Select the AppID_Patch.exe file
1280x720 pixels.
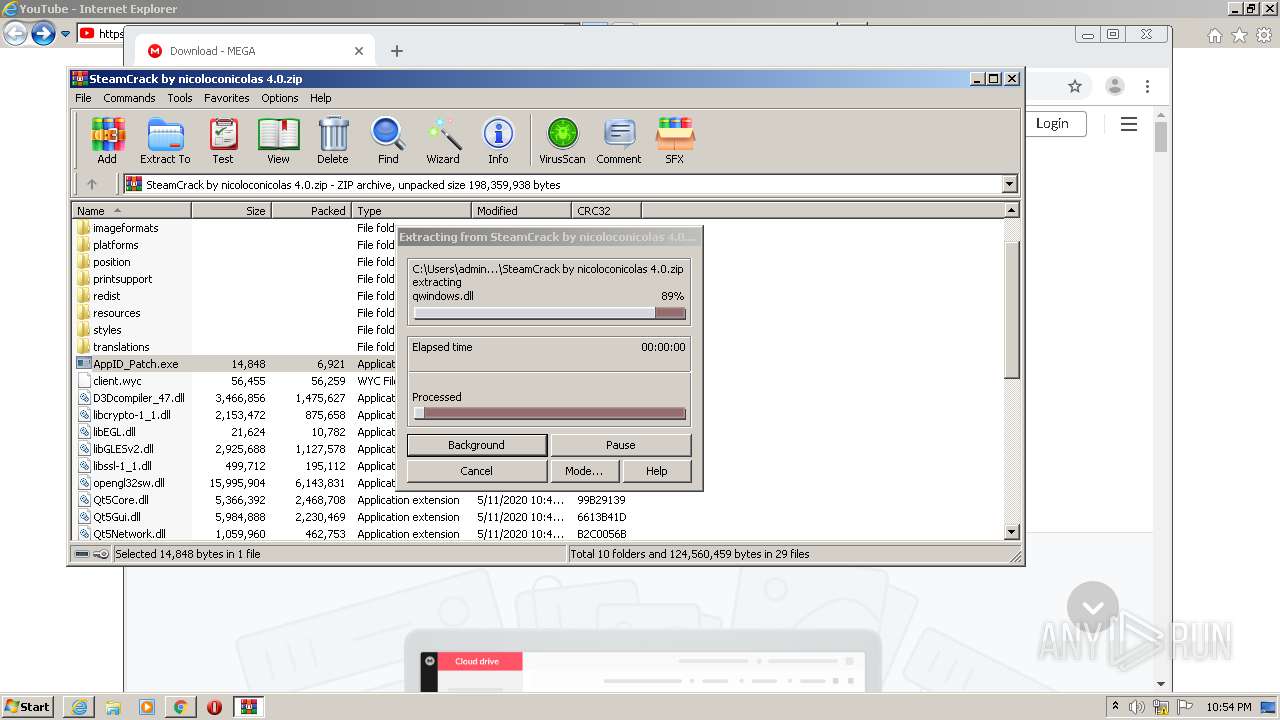(135, 364)
